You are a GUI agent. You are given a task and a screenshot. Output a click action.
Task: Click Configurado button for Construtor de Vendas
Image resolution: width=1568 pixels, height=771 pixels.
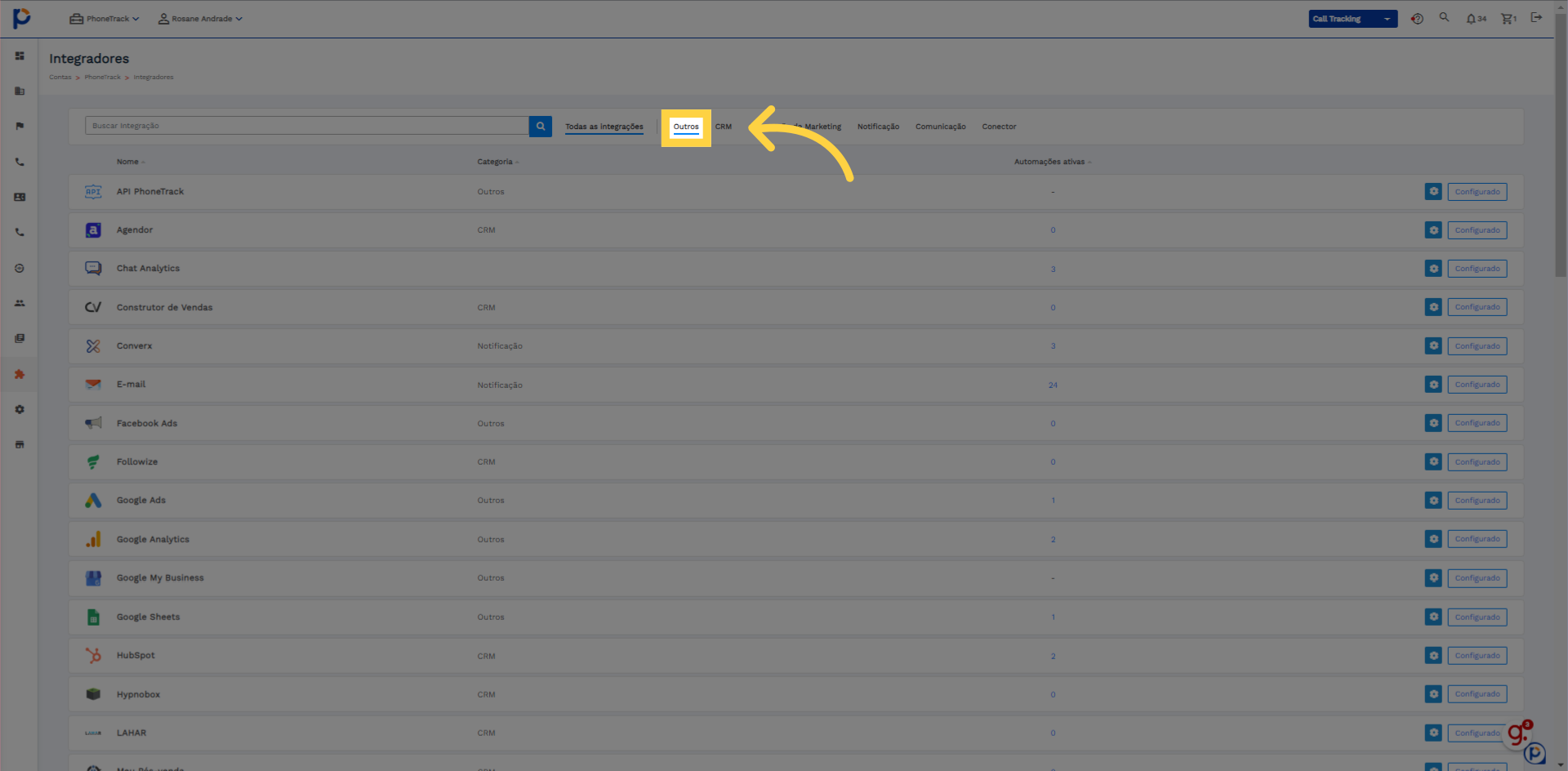click(1477, 307)
